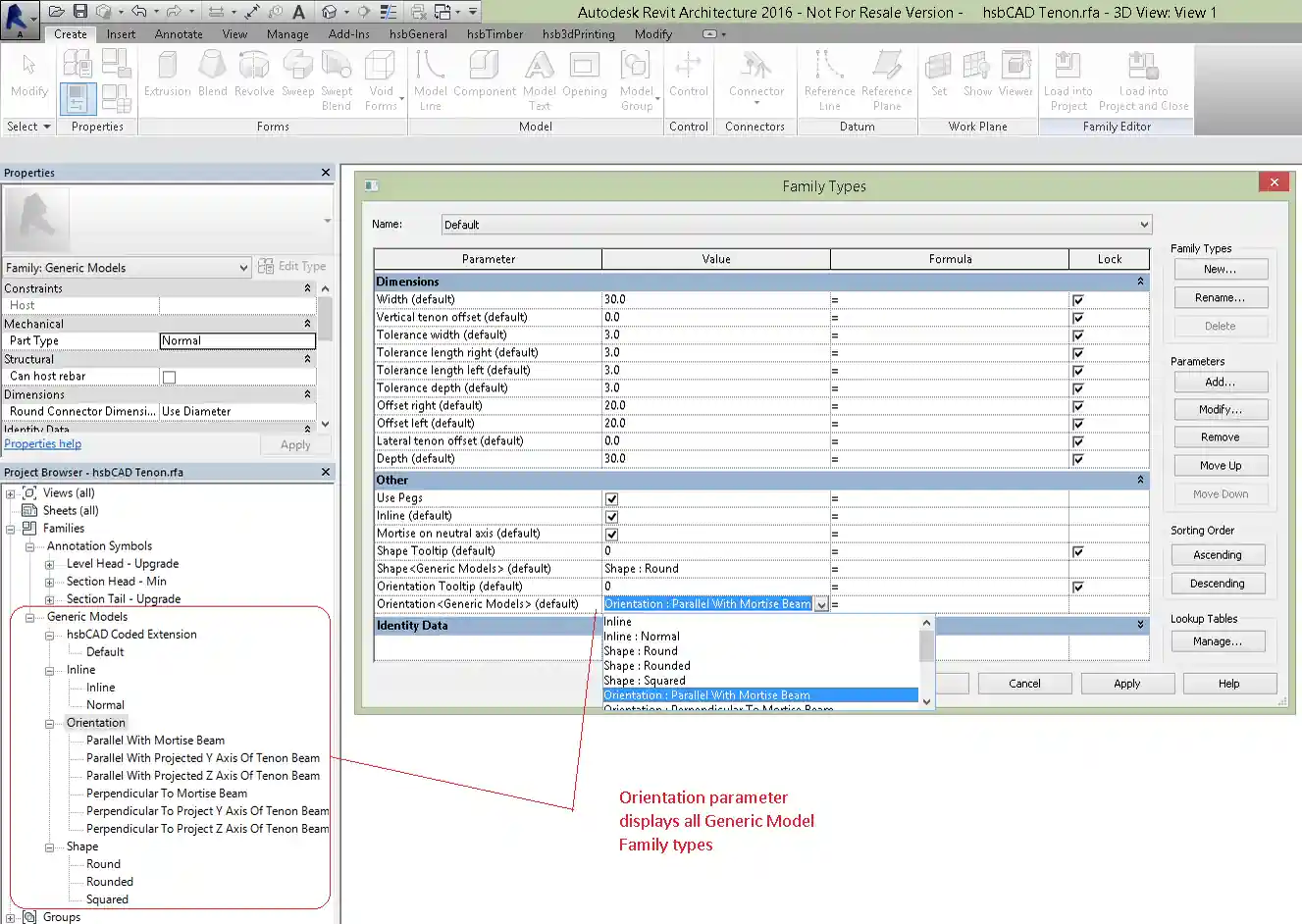This screenshot has height=924, width=1302.
Task: Expand the Level Head - Upgrade node
Action: [47, 563]
